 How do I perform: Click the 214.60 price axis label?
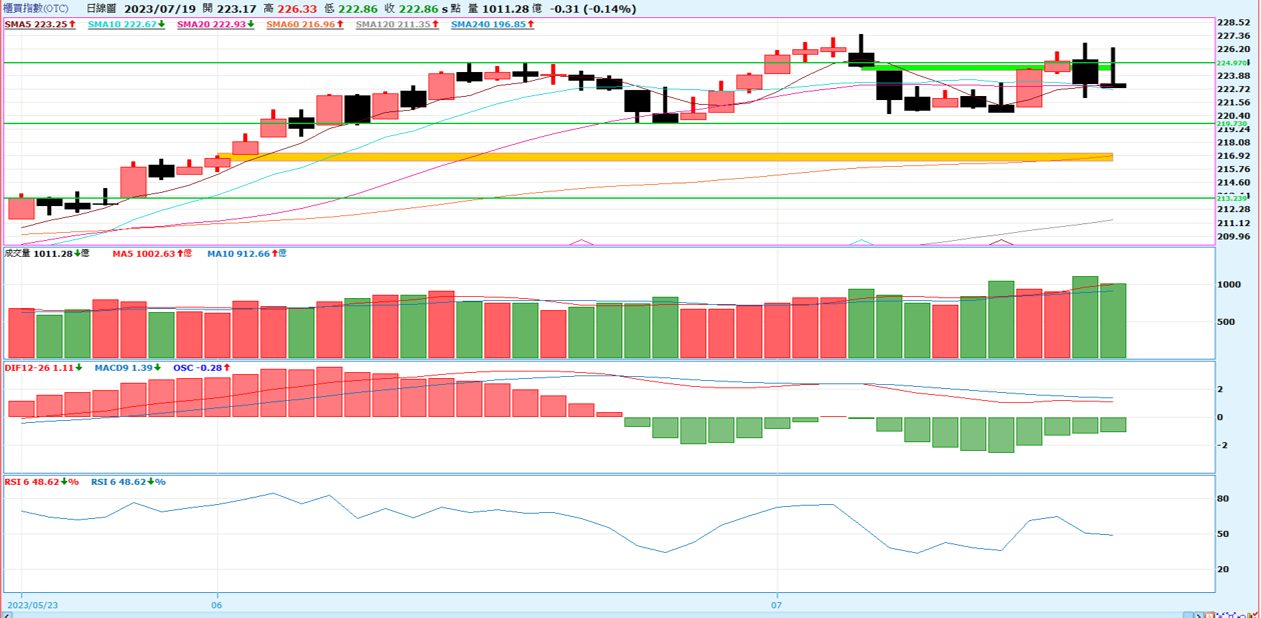(1233, 183)
